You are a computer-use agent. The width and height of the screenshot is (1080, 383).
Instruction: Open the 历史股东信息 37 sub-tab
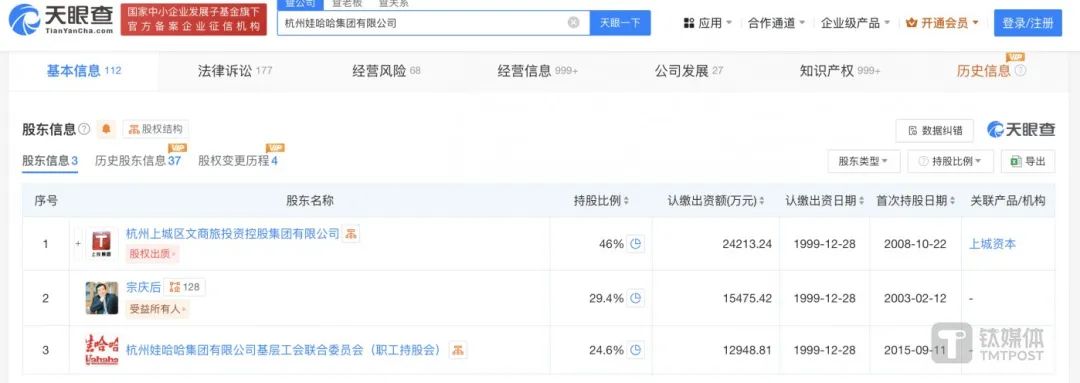click(138, 161)
